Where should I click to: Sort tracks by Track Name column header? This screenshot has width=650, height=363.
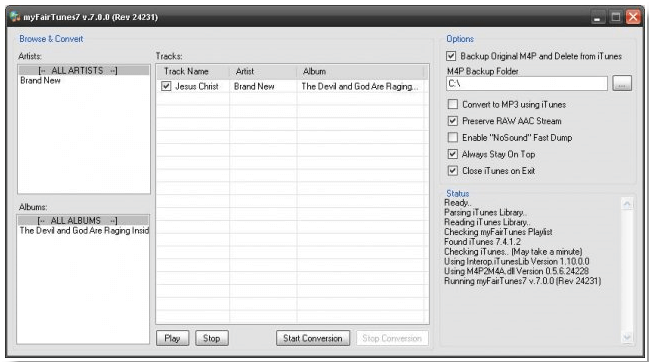pyautogui.click(x=193, y=71)
